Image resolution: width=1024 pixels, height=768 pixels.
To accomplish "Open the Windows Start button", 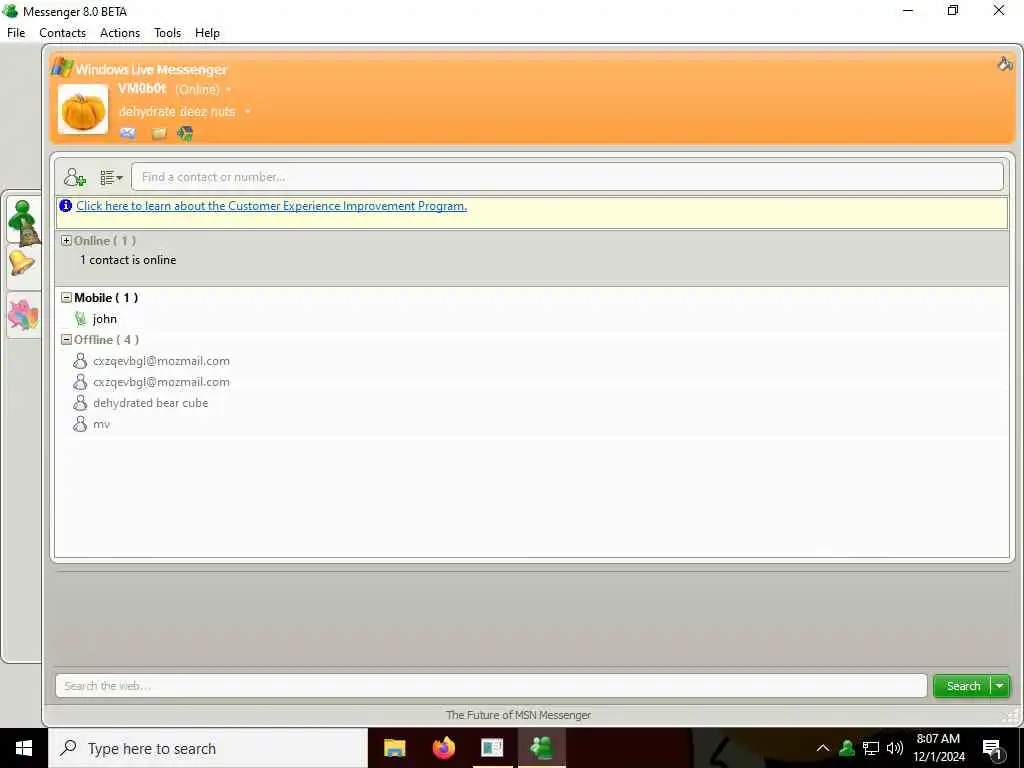I will click(x=24, y=748).
